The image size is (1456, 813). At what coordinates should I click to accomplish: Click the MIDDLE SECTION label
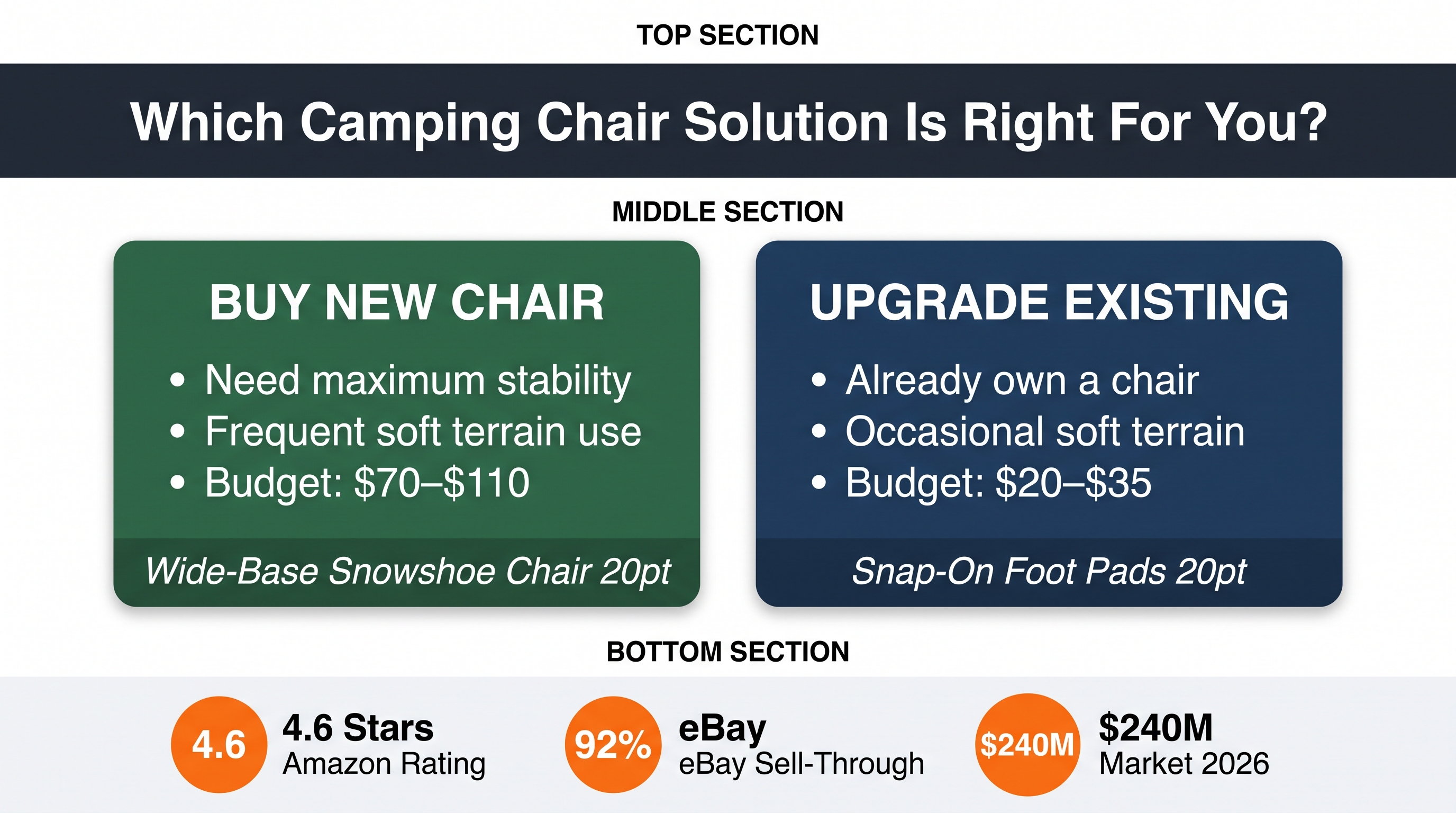(x=728, y=212)
